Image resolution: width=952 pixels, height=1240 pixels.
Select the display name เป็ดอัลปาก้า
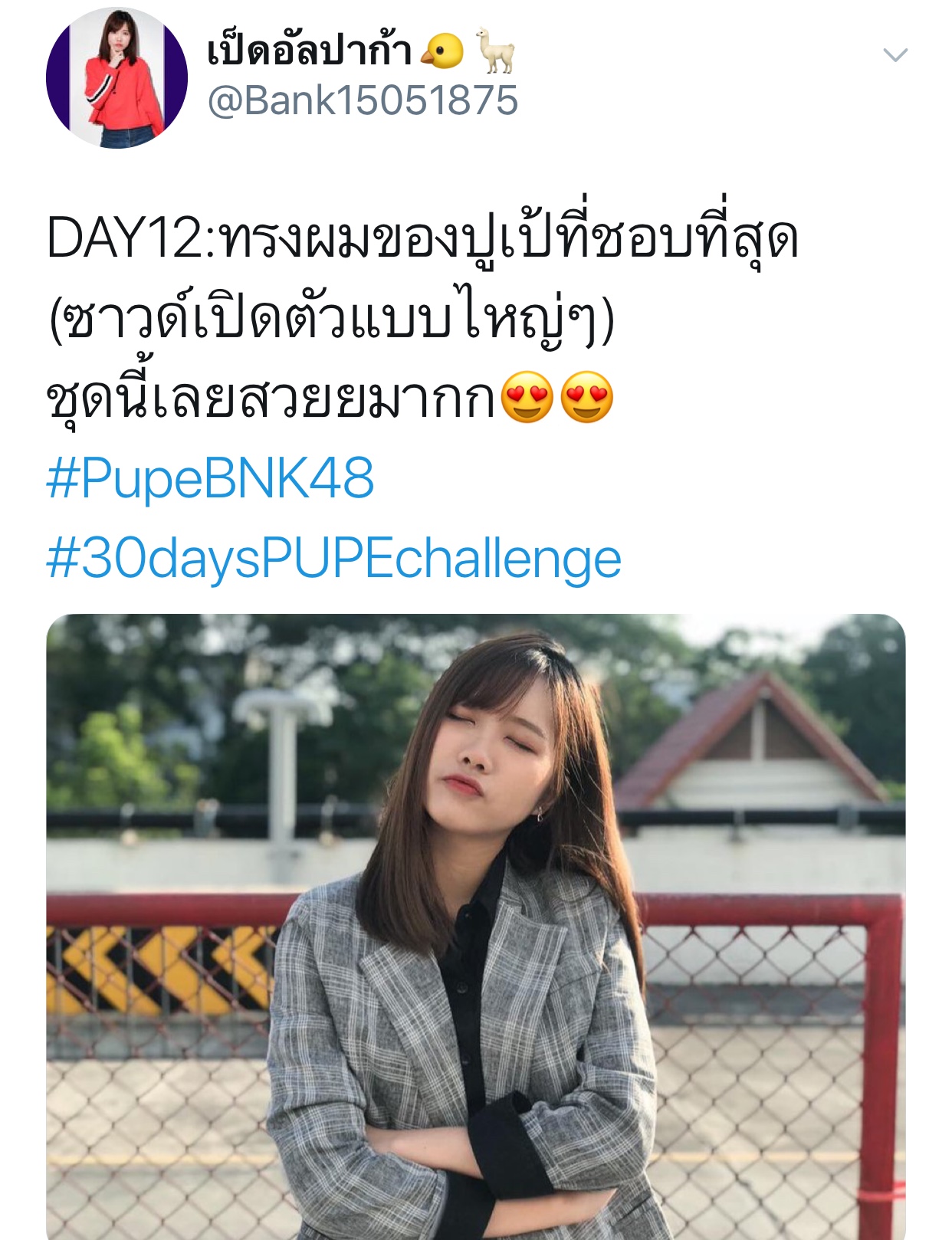(x=310, y=50)
